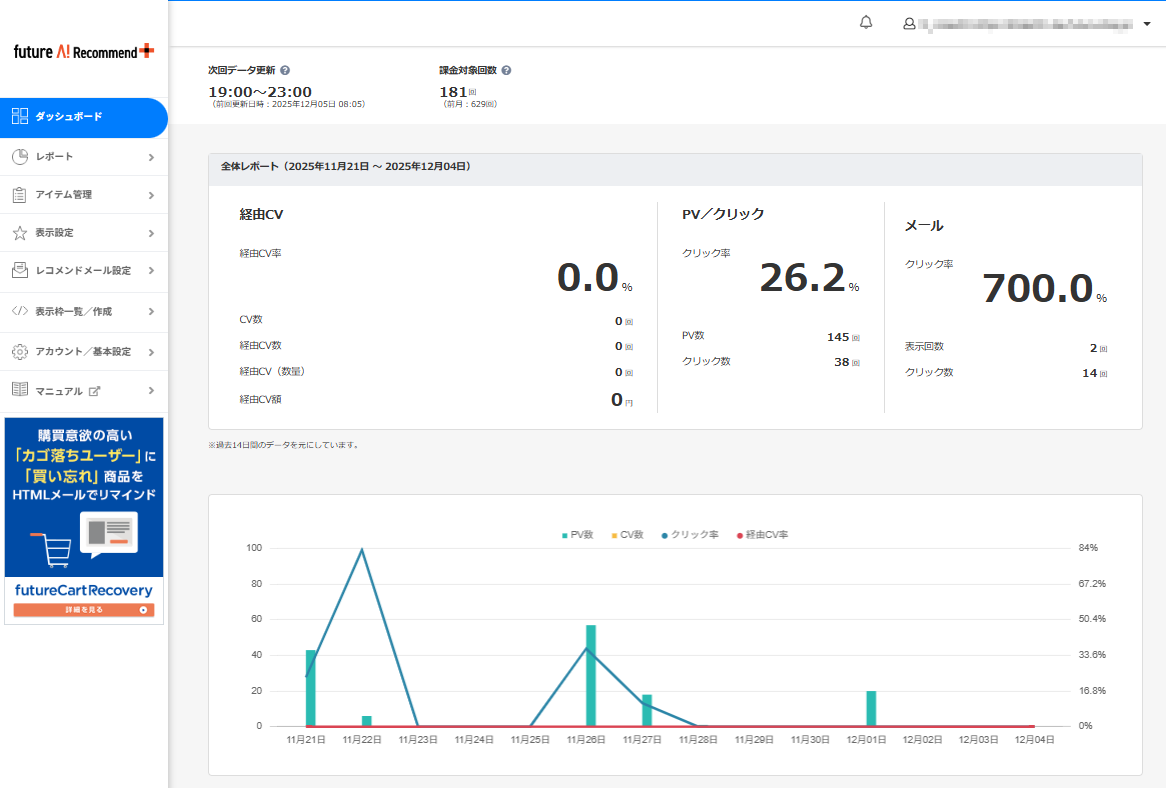The width and height of the screenshot is (1166, 788).
Task: Click the clipboard icon for アイテム管理
Action: click(20, 195)
